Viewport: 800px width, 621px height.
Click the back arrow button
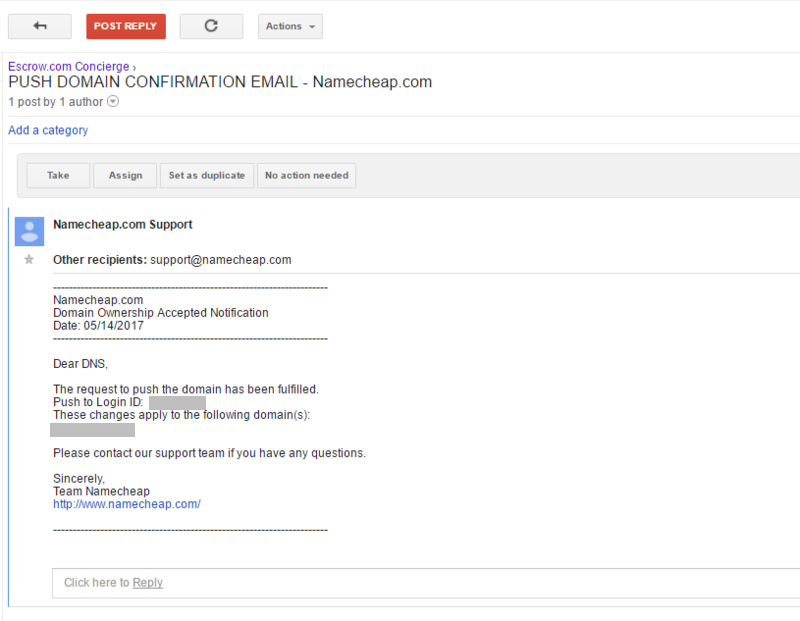(39, 26)
